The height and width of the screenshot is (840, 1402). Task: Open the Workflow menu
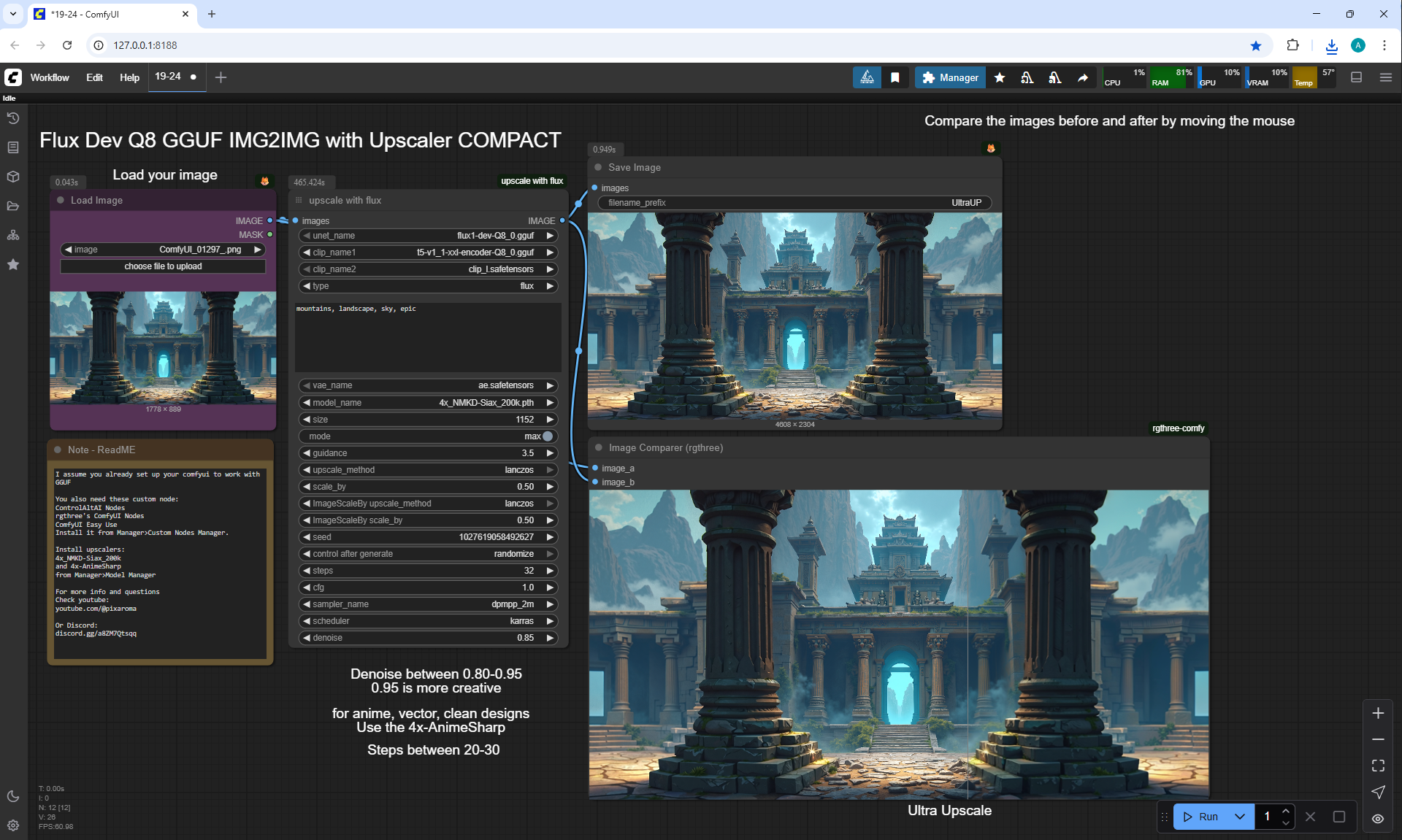(x=50, y=77)
